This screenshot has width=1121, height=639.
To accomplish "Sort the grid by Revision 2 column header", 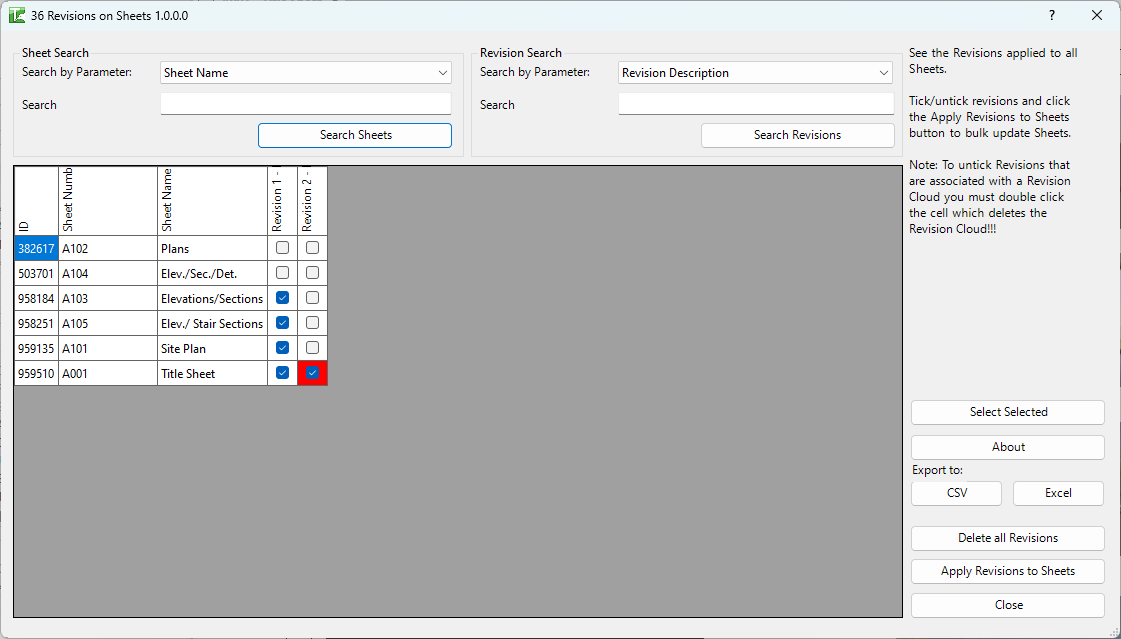I will (312, 200).
